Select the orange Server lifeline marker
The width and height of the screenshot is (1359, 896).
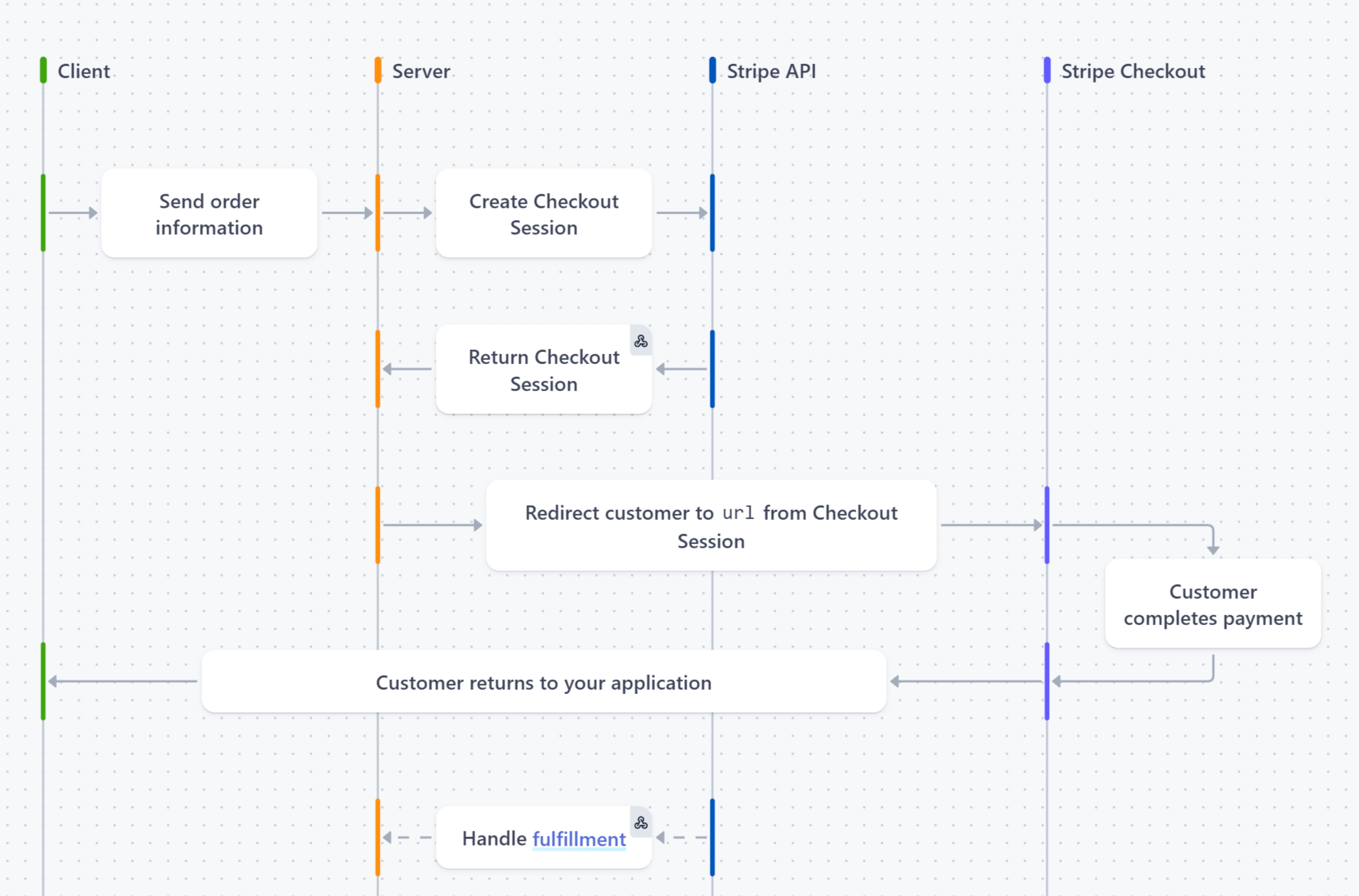pos(378,70)
